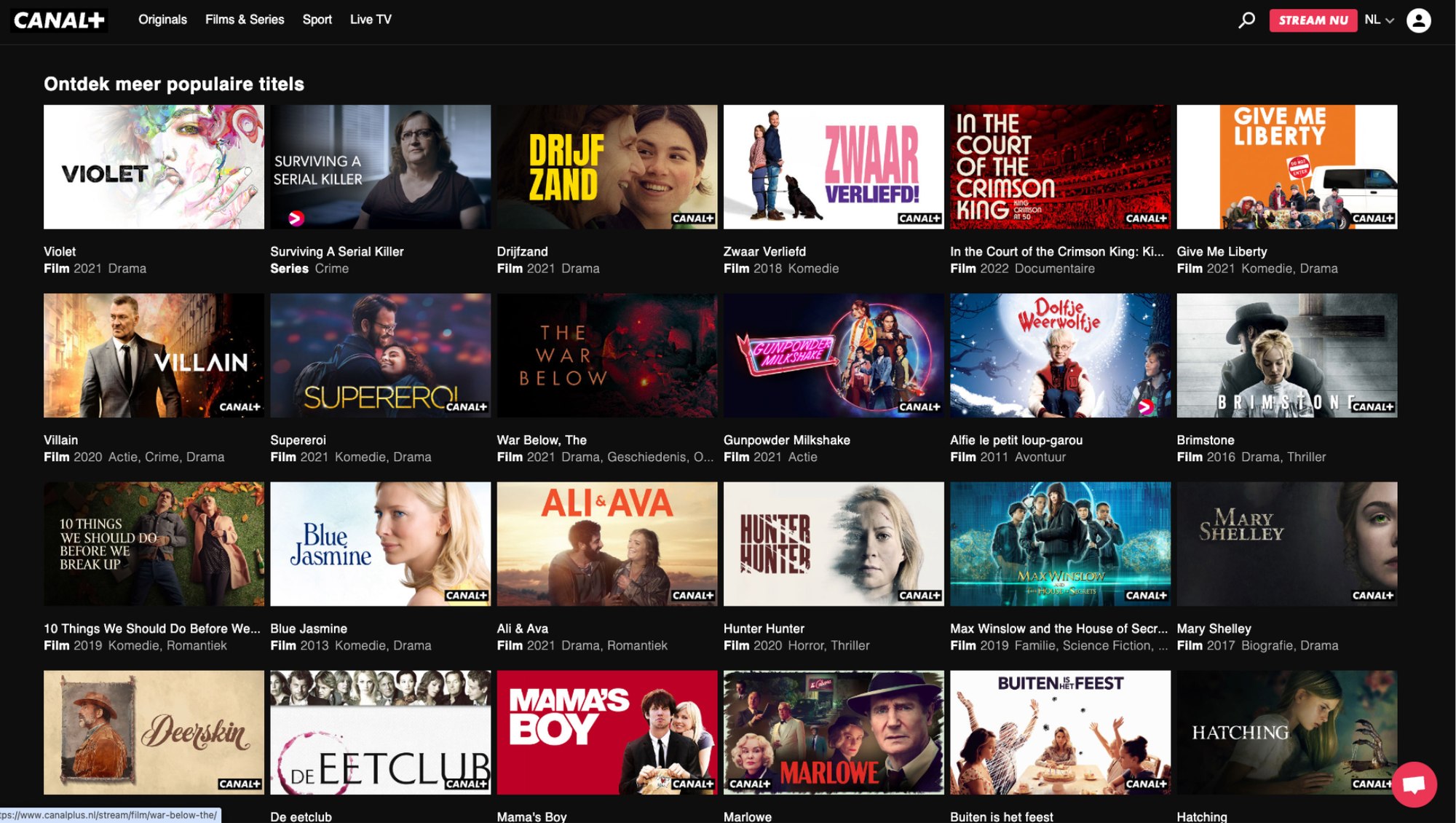The image size is (1456, 823).
Task: Select the Mary Shelley poster
Action: click(x=1287, y=544)
